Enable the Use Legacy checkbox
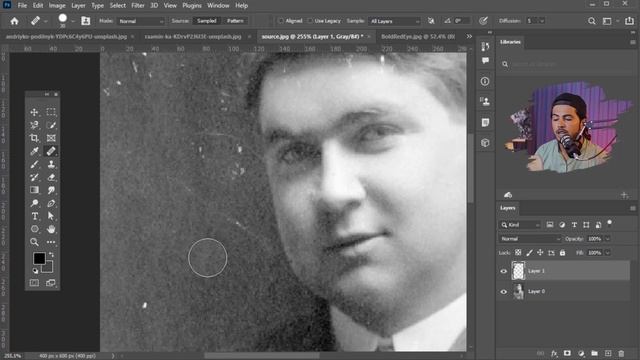 click(x=310, y=21)
